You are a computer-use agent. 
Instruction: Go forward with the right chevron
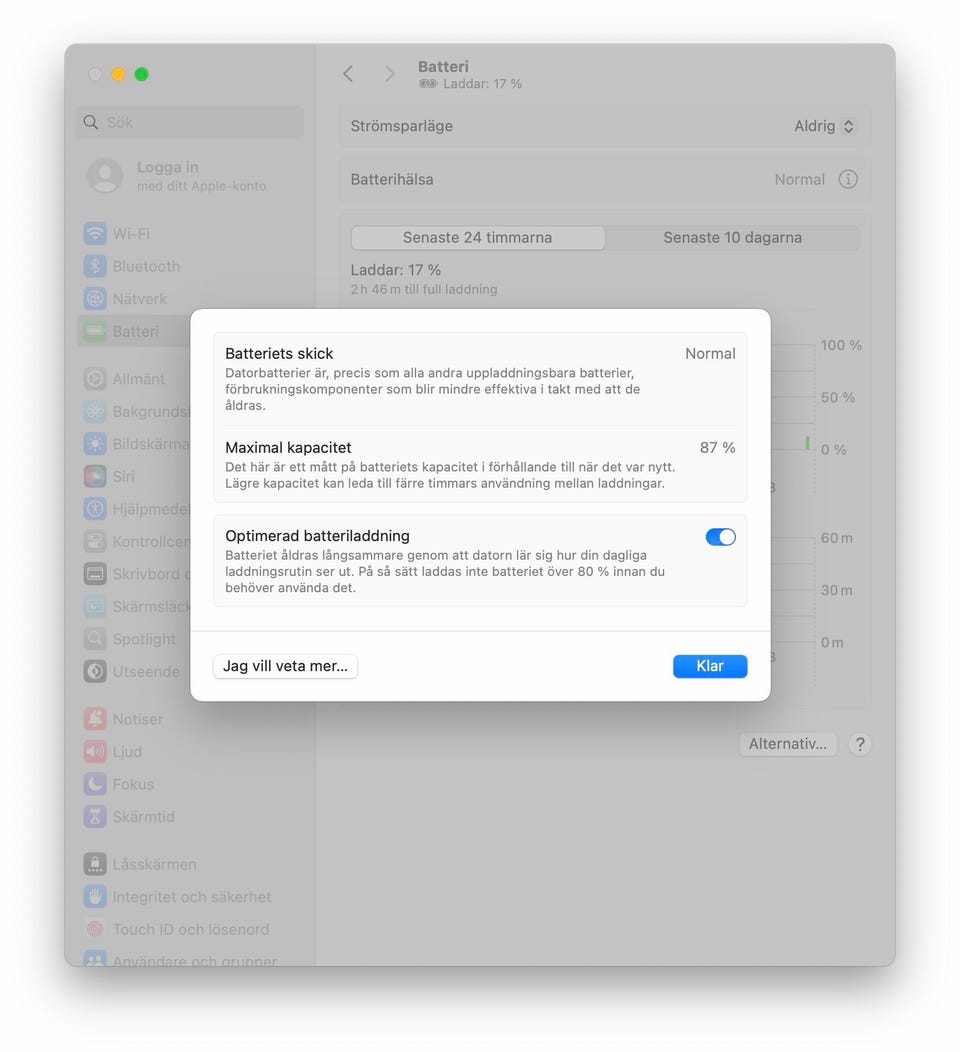[389, 74]
